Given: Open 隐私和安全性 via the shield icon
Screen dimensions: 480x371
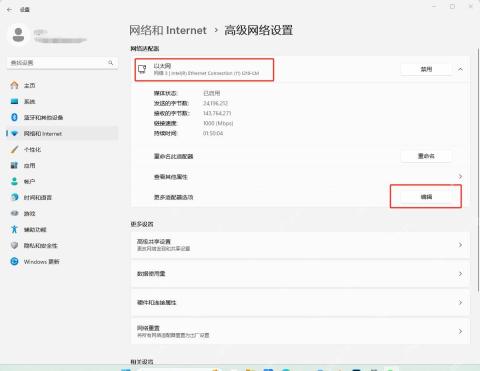Looking at the screenshot, I should 14,245.
